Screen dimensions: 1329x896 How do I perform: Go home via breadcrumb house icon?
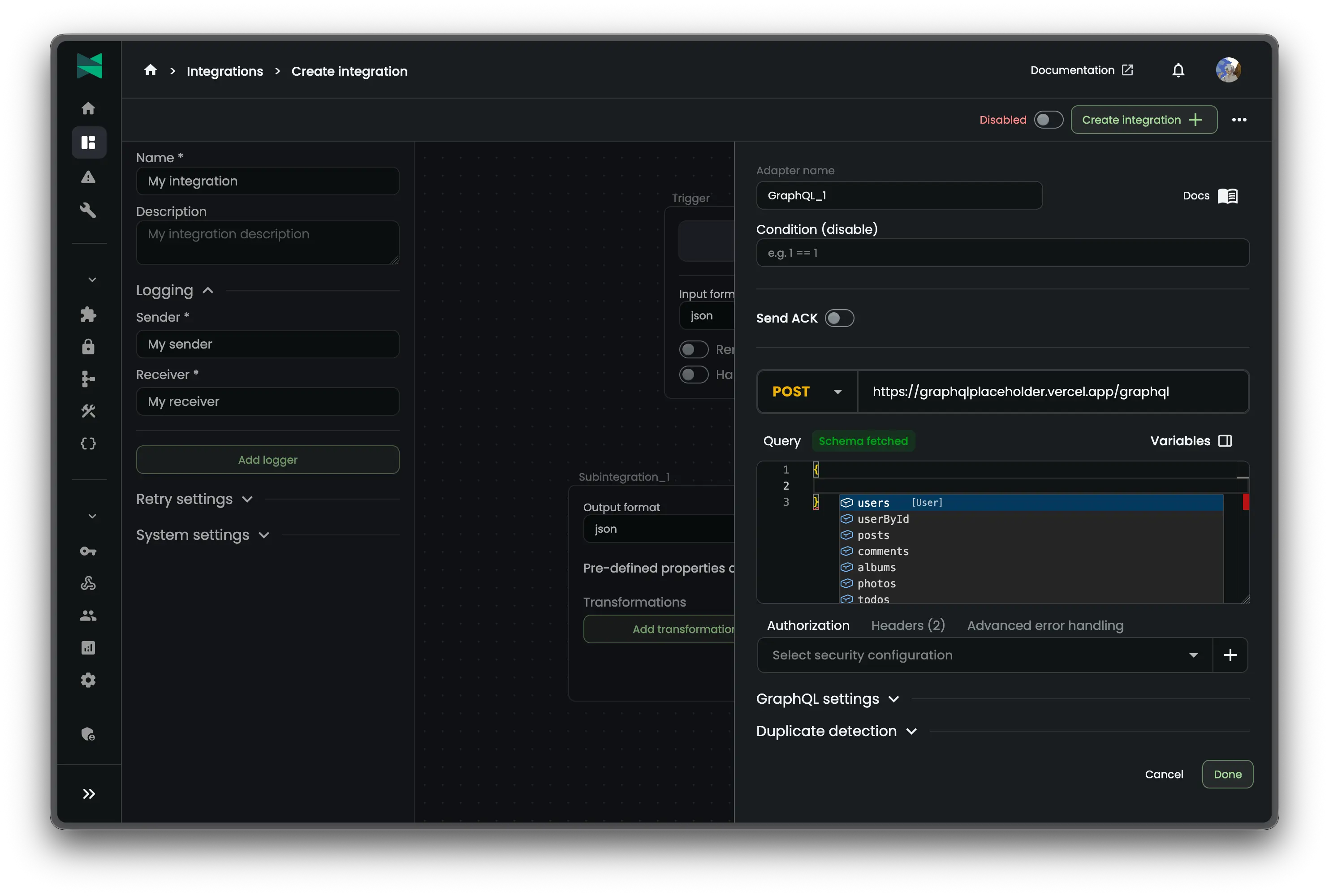pos(150,70)
